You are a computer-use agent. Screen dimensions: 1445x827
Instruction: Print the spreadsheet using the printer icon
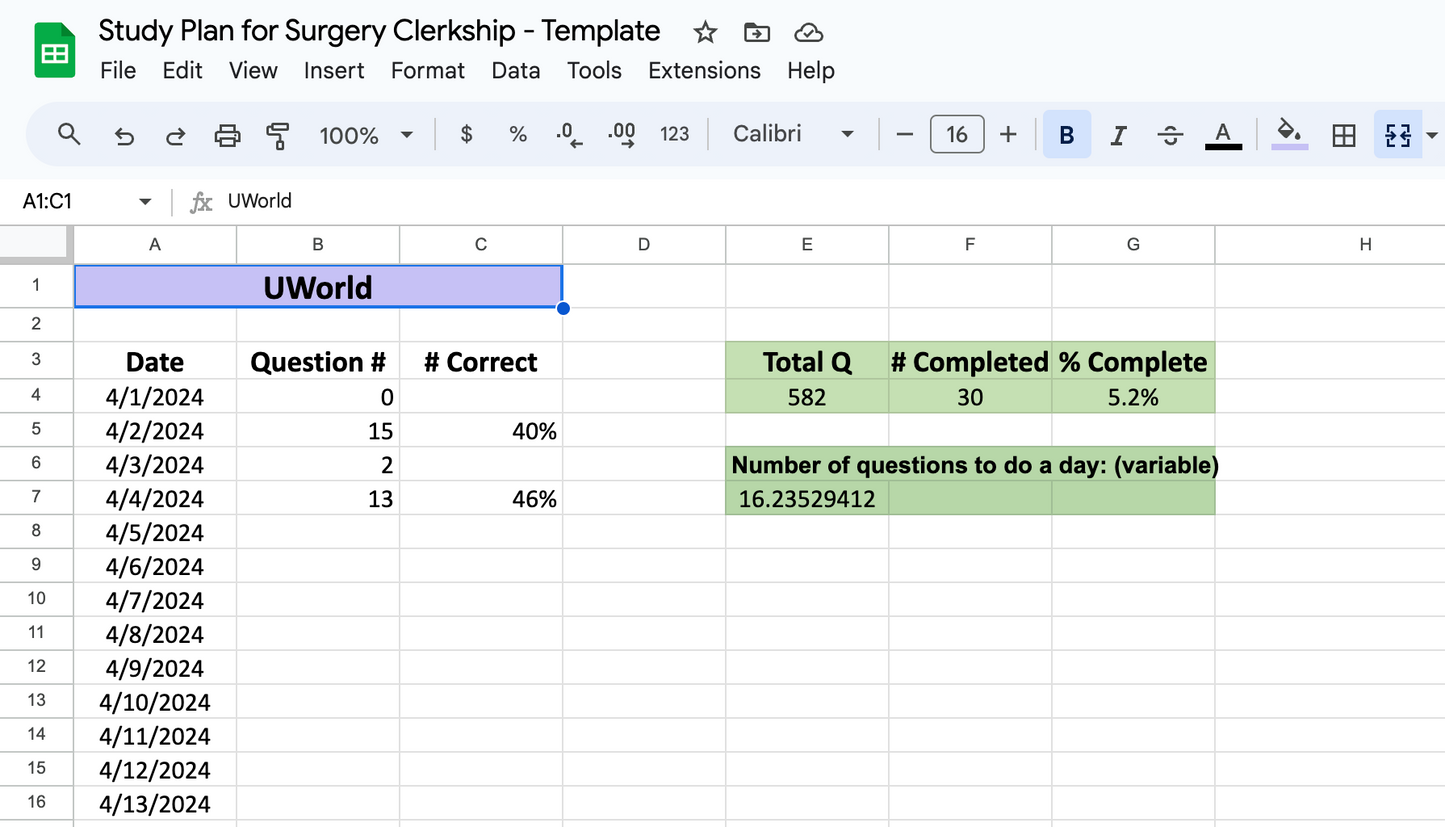[228, 134]
